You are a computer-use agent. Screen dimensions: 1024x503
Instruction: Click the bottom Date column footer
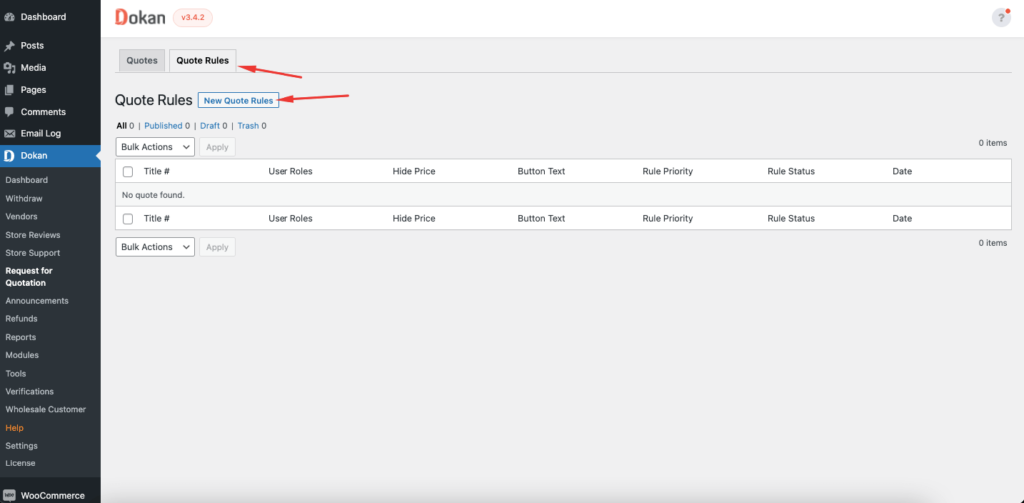pyautogui.click(x=902, y=219)
